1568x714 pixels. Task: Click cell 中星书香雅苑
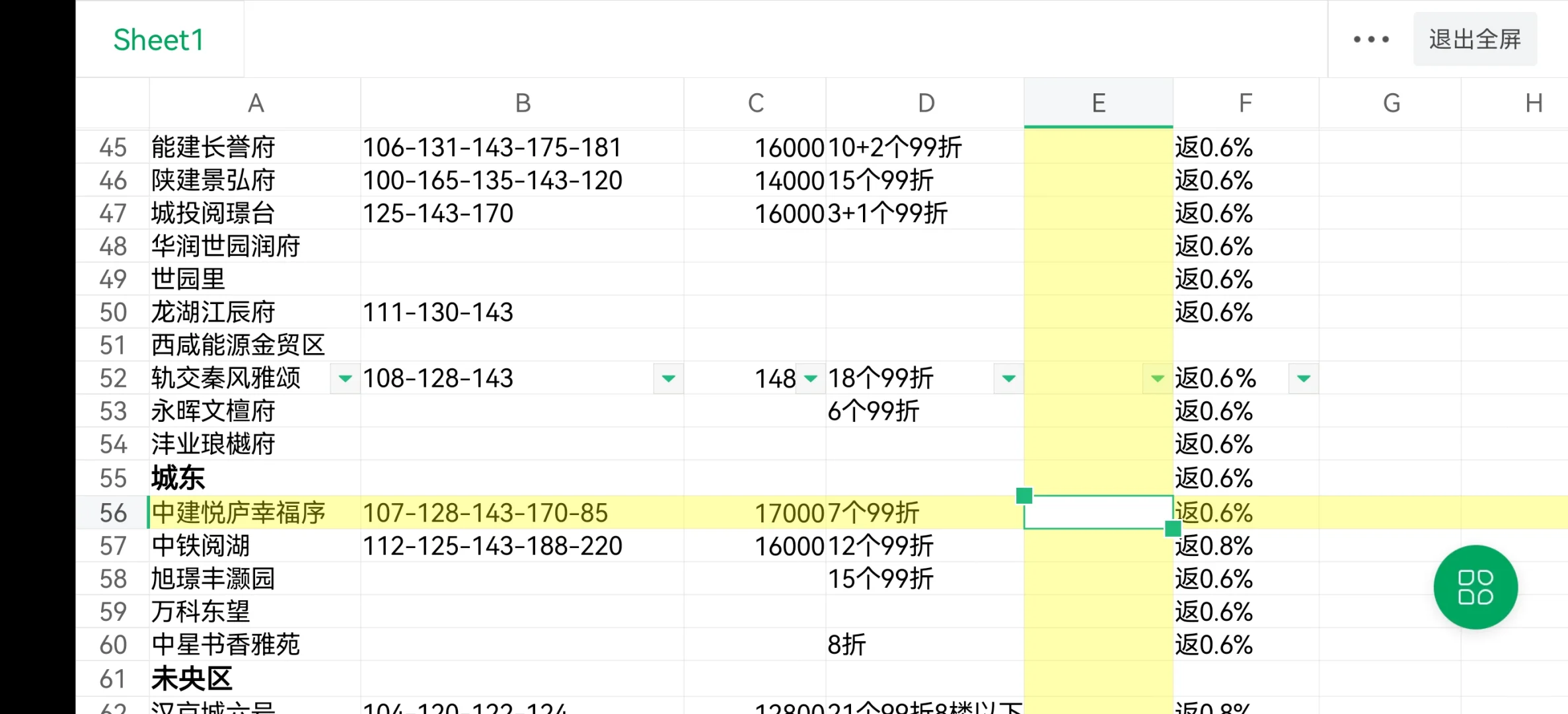255,645
